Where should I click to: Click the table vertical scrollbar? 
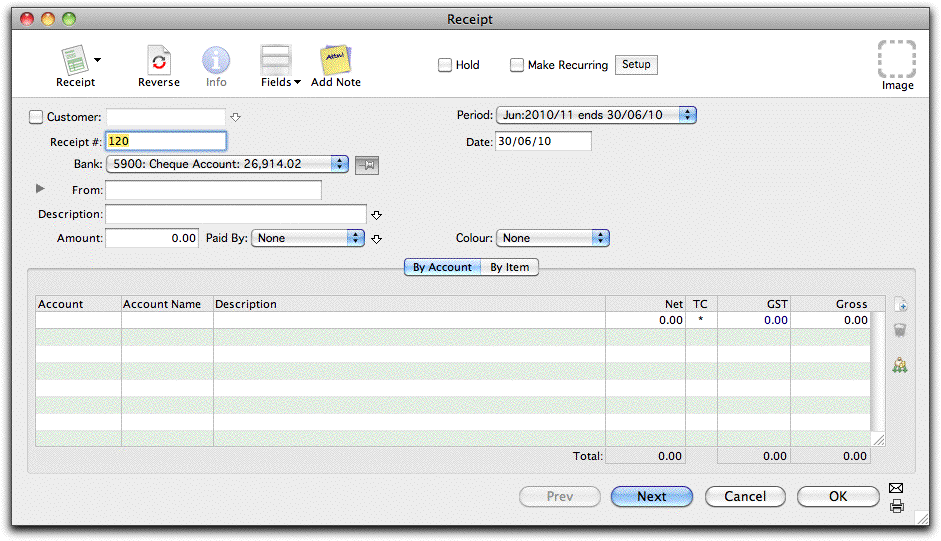(877, 372)
